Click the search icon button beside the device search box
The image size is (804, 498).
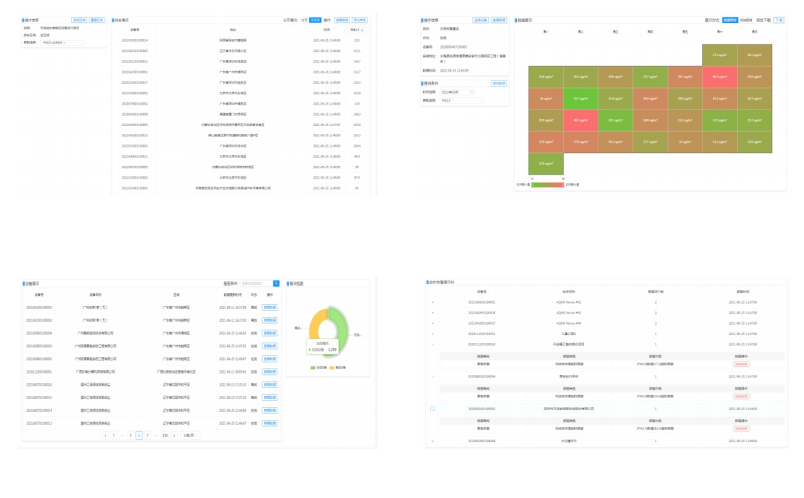(x=276, y=284)
